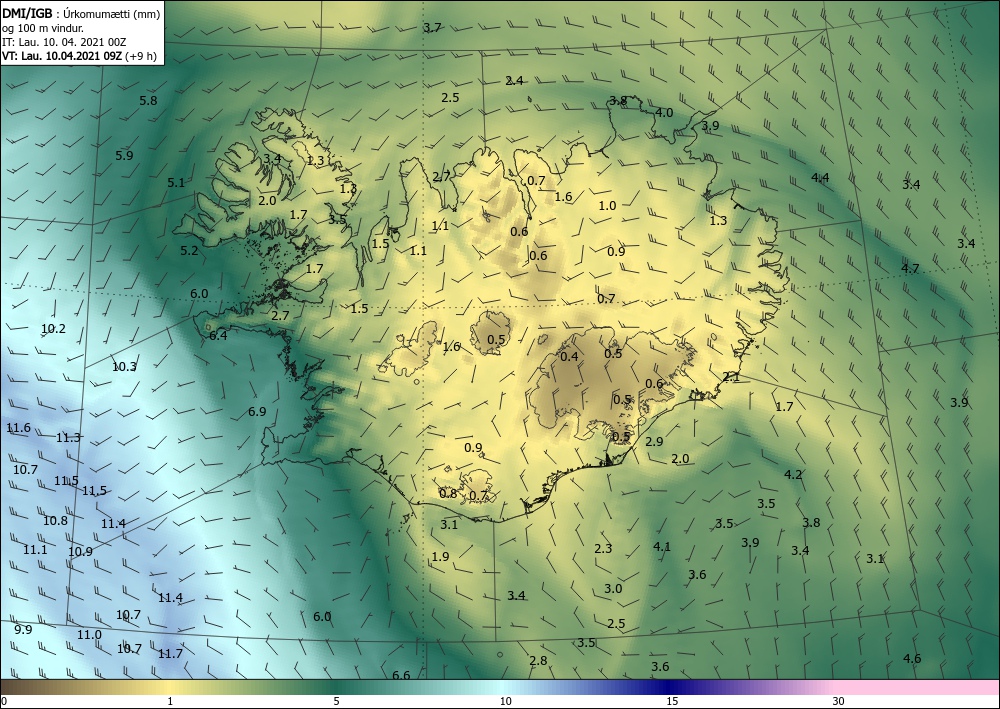Click the 11.0 value on the map
This screenshot has height=709, width=1000.
(x=89, y=635)
